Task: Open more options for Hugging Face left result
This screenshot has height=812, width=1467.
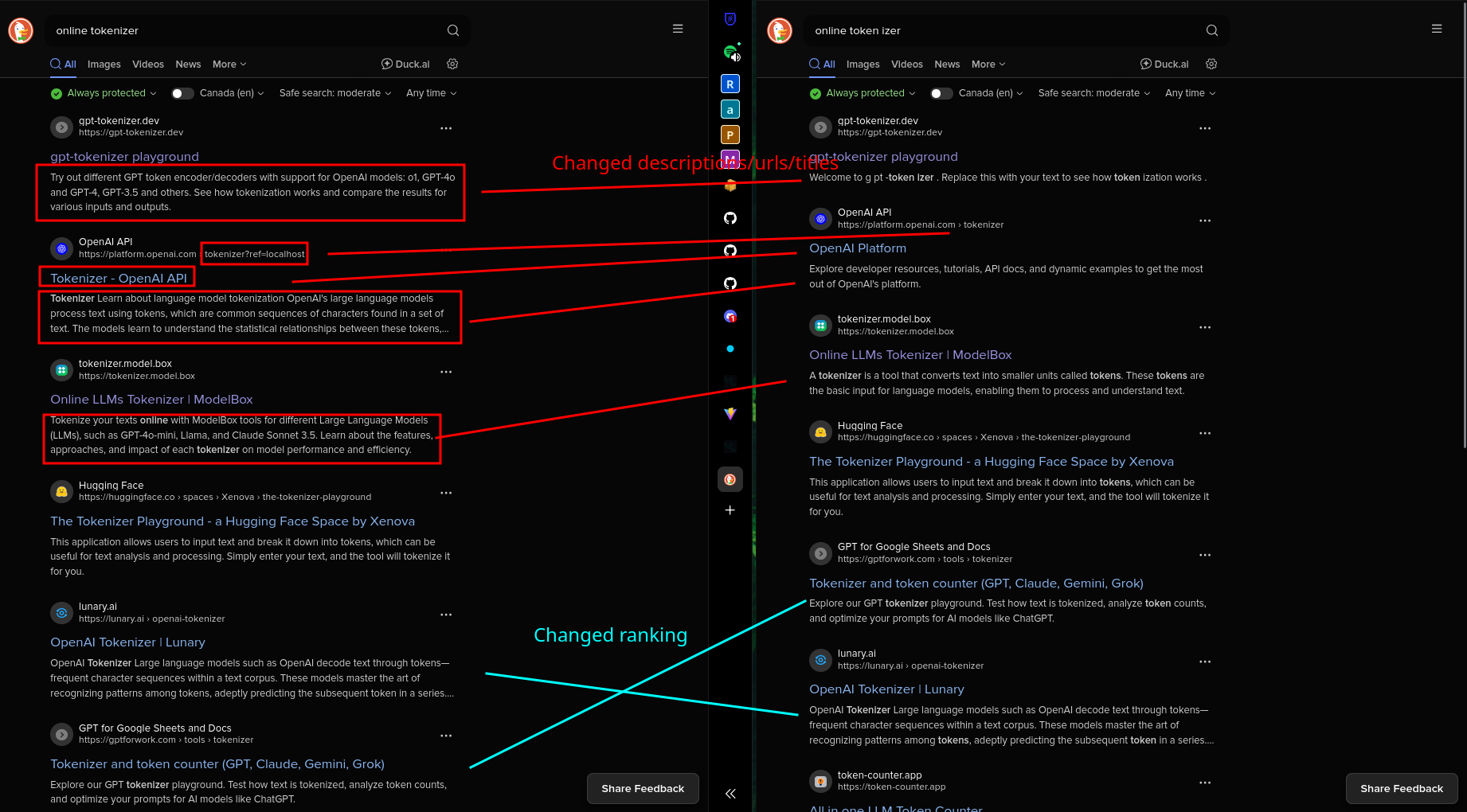Action: point(446,493)
